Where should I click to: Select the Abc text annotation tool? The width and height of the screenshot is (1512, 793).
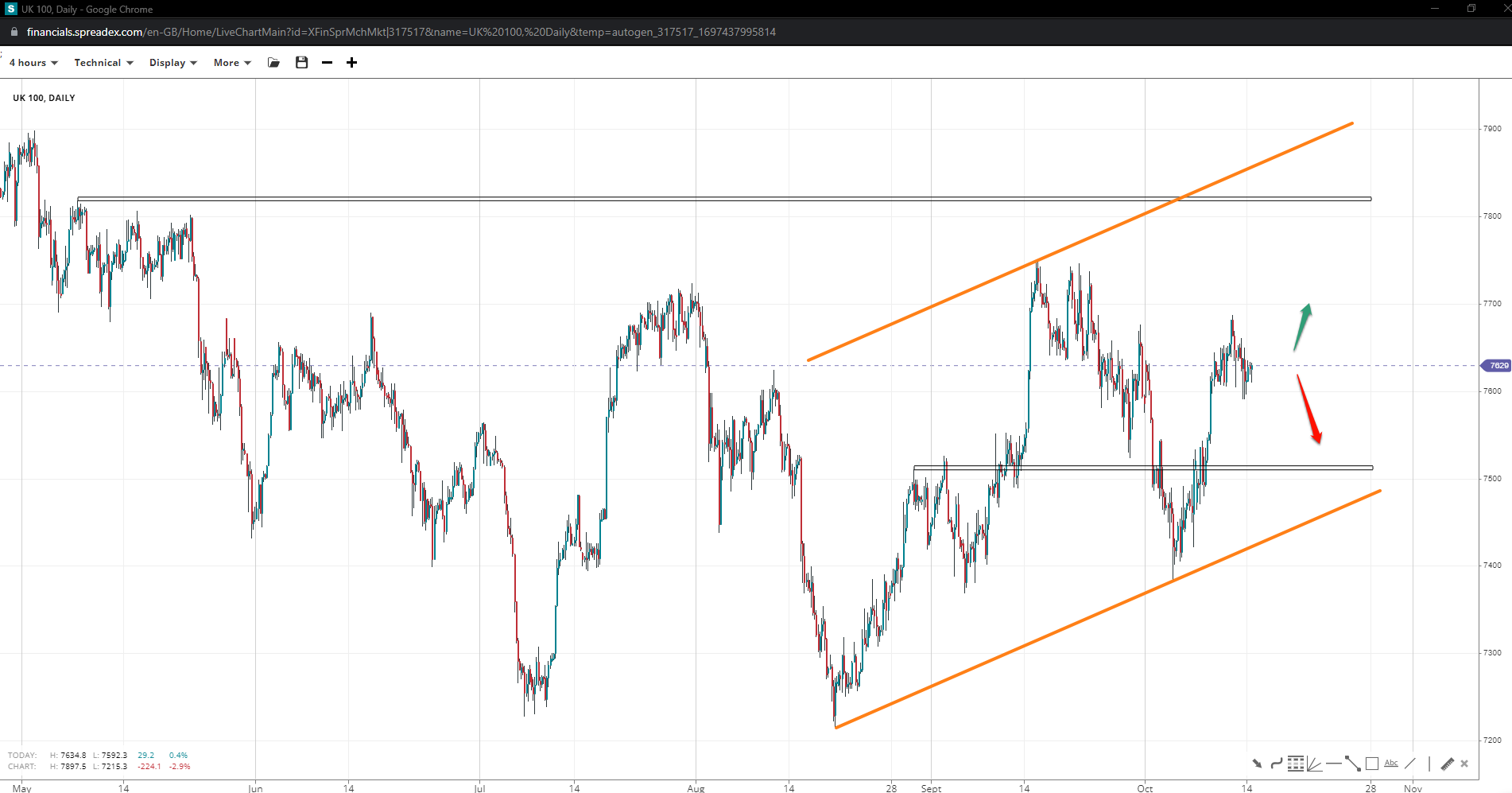[1391, 764]
